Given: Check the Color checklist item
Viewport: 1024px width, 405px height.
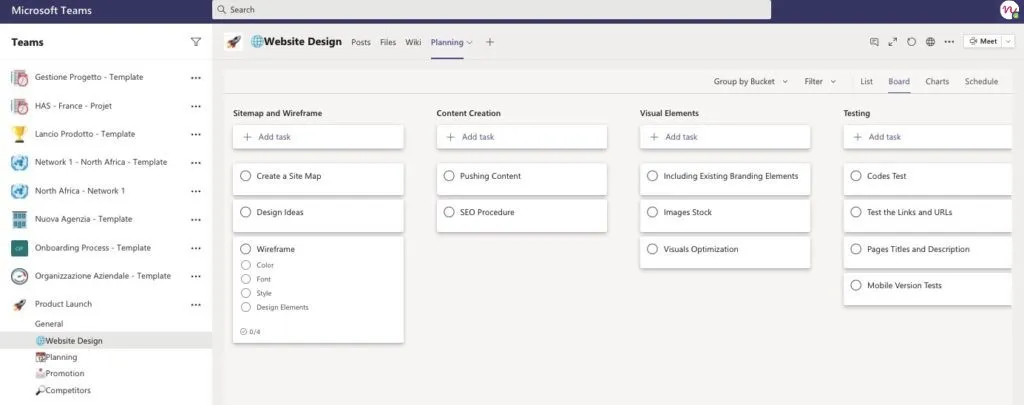Looking at the screenshot, I should (x=246, y=265).
